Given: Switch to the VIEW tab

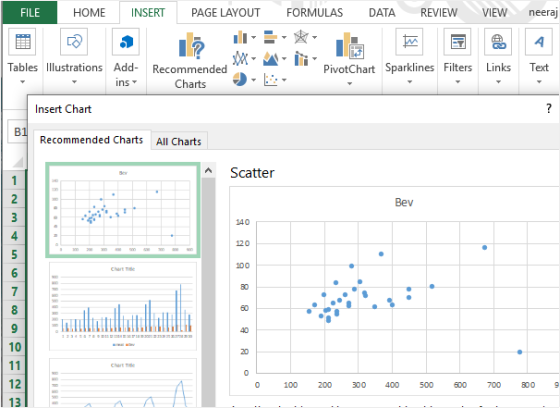Looking at the screenshot, I should click(495, 13).
